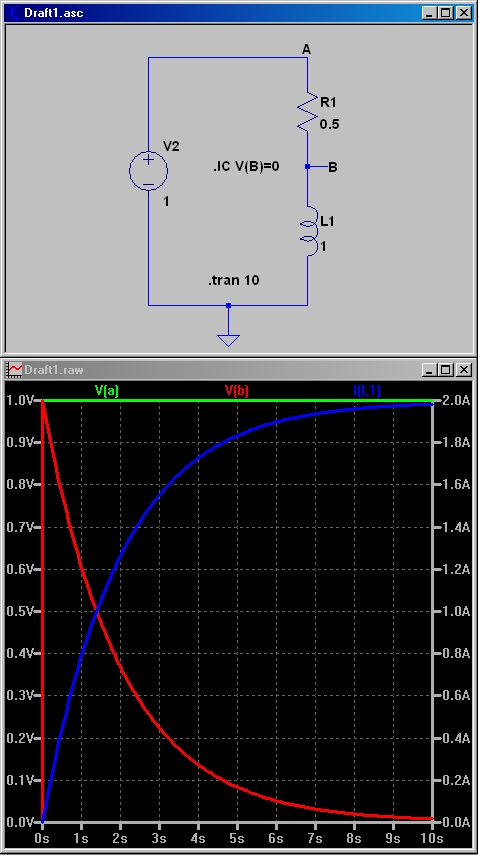The image size is (478, 855).
Task: Click the Draft1.raw waveform window icon
Action: point(14,369)
